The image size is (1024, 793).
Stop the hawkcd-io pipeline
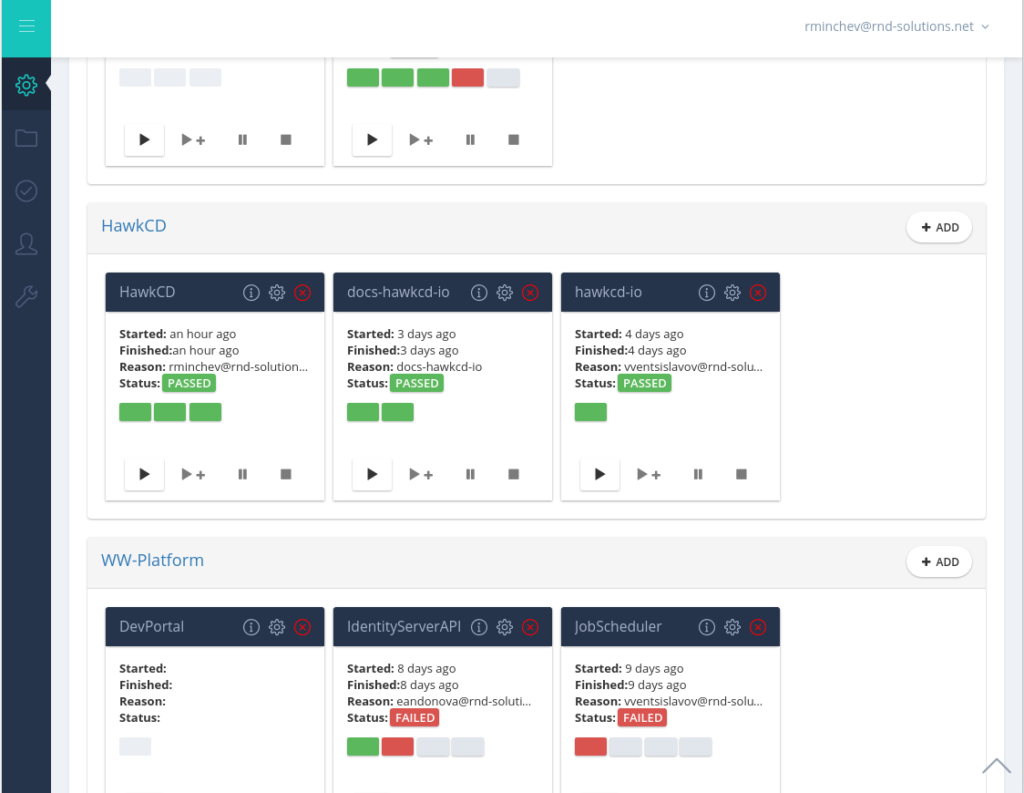click(x=742, y=474)
